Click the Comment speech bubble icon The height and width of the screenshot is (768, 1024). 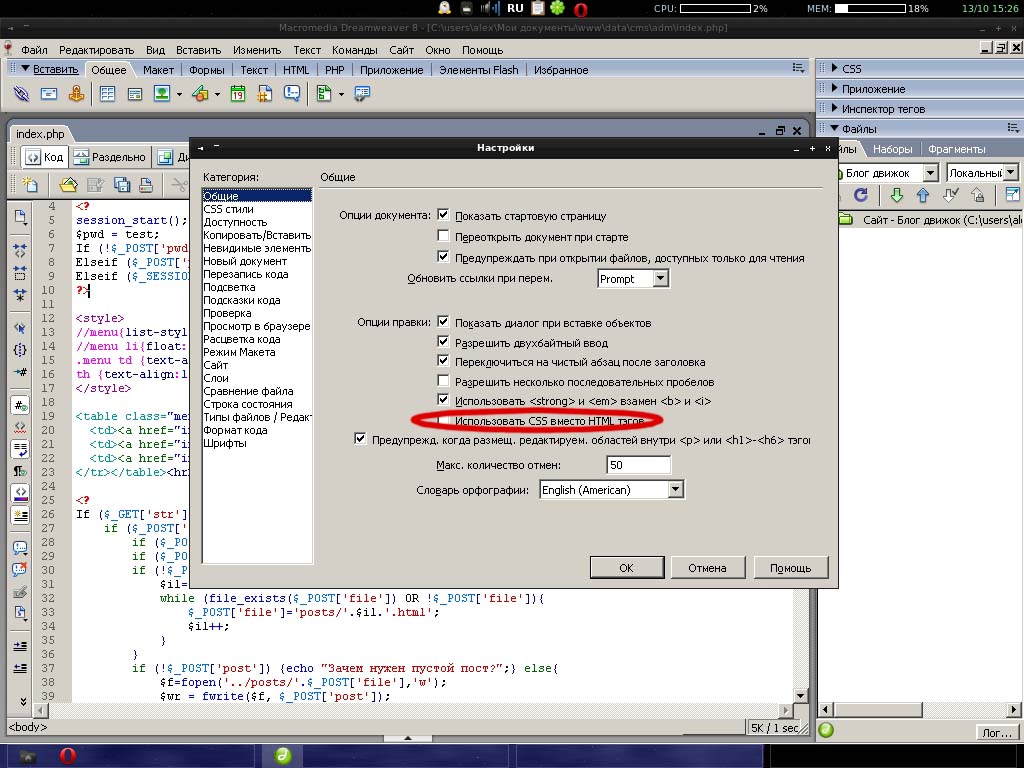[292, 94]
